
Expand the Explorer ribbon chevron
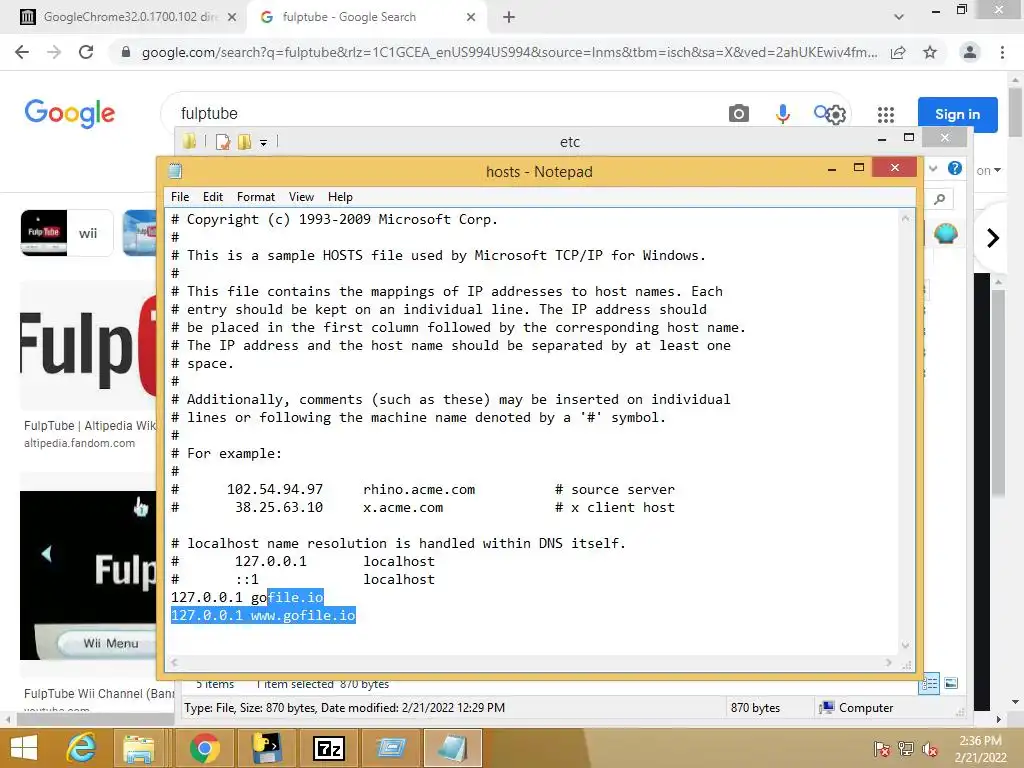click(933, 168)
